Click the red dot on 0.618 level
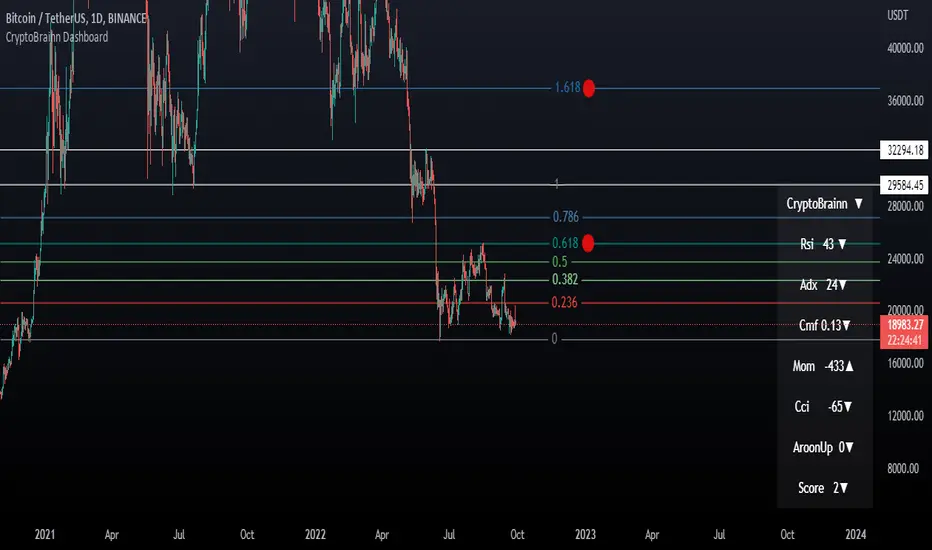Viewport: 932px width, 550px height. pyautogui.click(x=588, y=243)
